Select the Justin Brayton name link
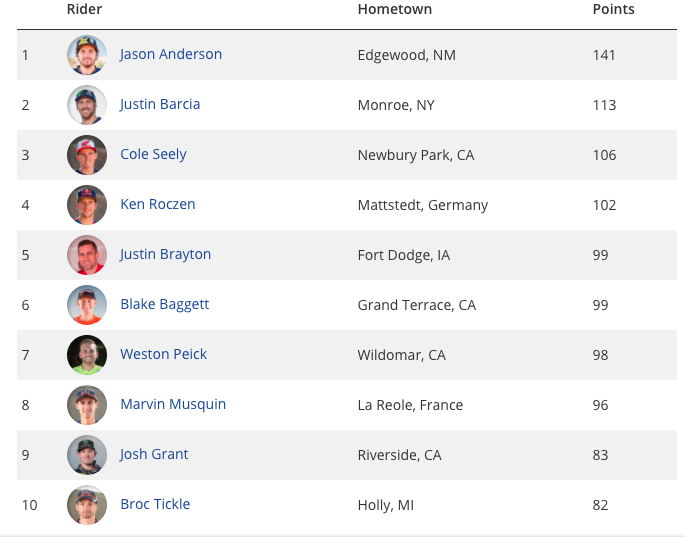The image size is (686, 537). [165, 254]
